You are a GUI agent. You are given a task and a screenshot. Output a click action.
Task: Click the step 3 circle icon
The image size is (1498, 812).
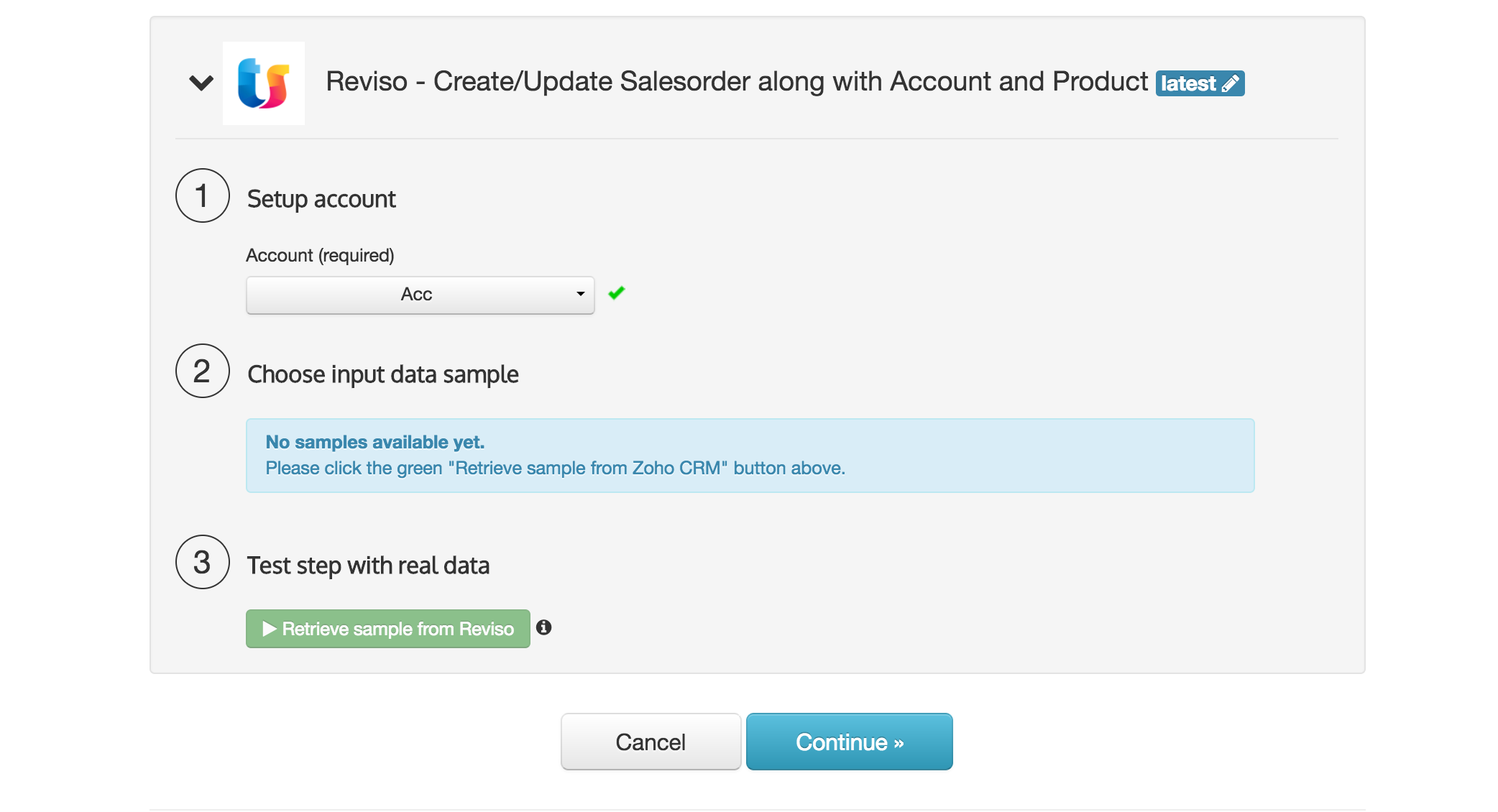coord(202,563)
